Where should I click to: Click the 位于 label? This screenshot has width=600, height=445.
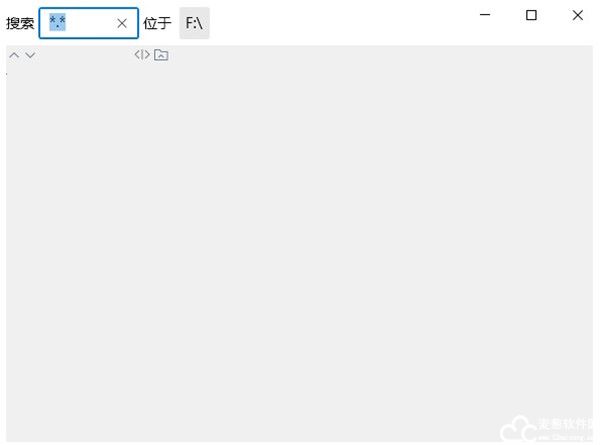157,23
